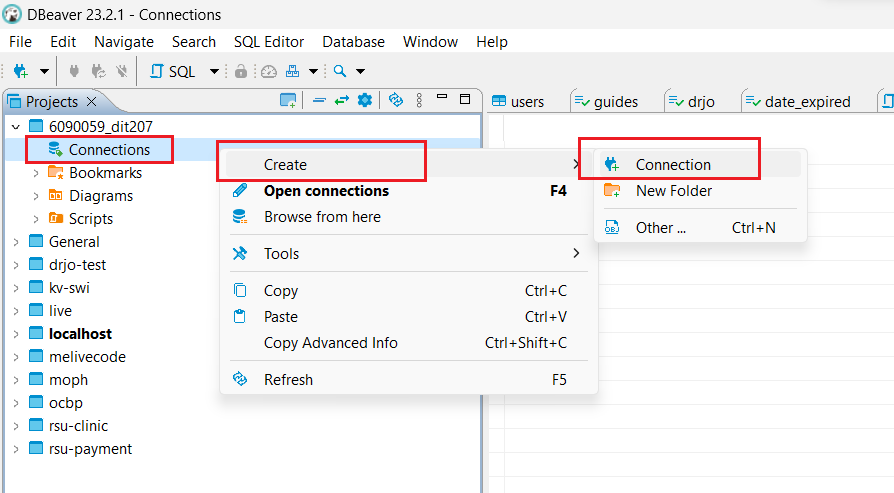Open dropdown next to New Connection toolbar icon
The width and height of the screenshot is (894, 493).
[x=44, y=71]
